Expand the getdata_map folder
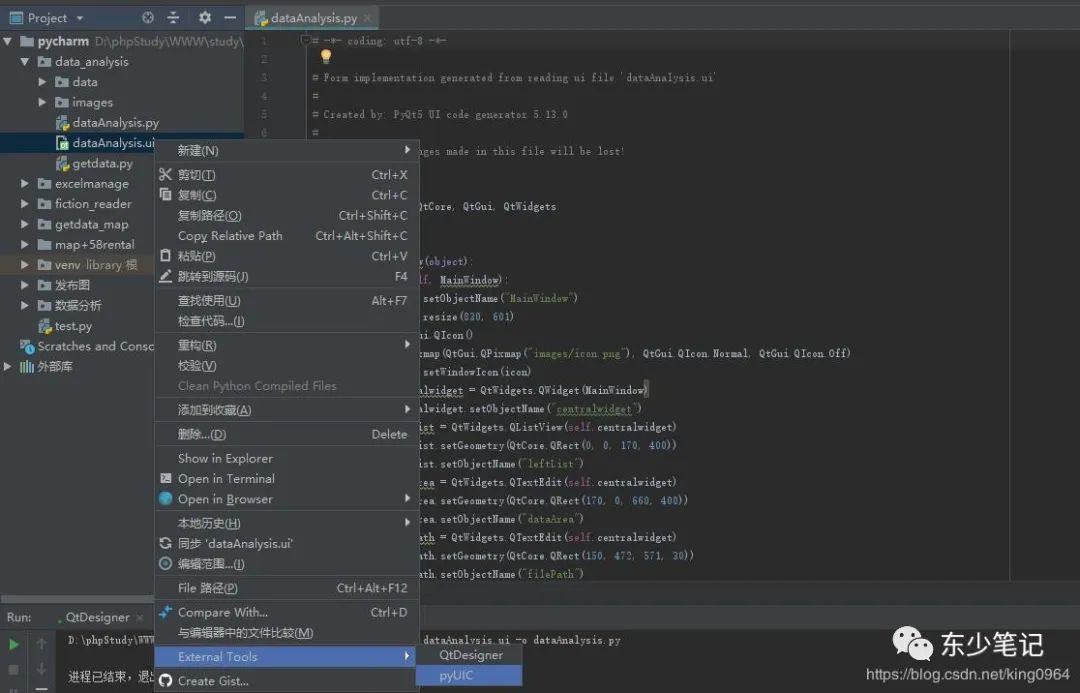Screen dimensions: 1080x693 coord(25,224)
